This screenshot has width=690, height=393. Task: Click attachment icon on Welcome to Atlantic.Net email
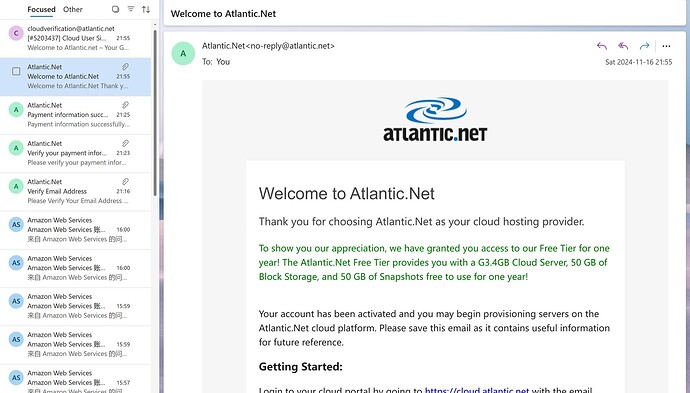(x=125, y=66)
